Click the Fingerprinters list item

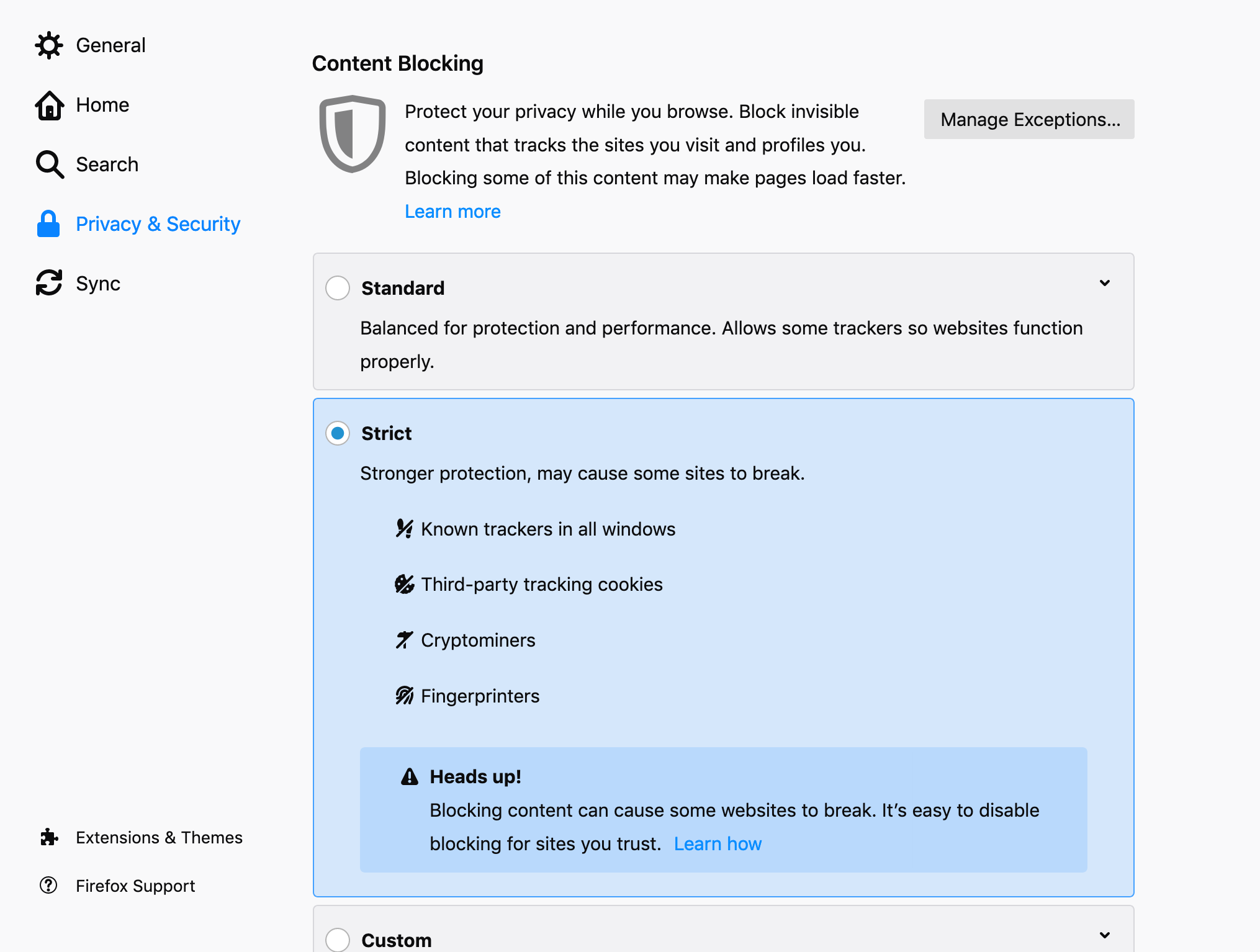(x=480, y=696)
